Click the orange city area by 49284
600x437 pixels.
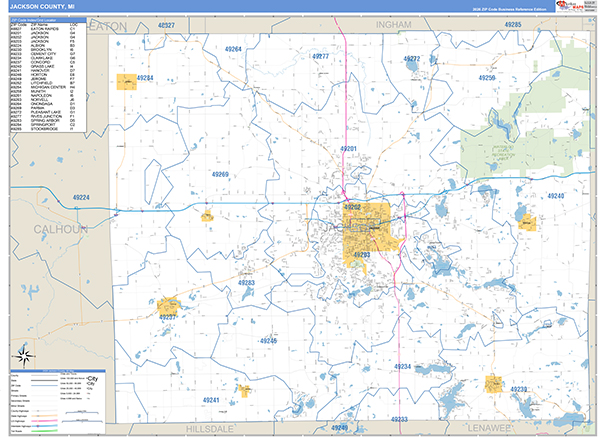click(127, 83)
